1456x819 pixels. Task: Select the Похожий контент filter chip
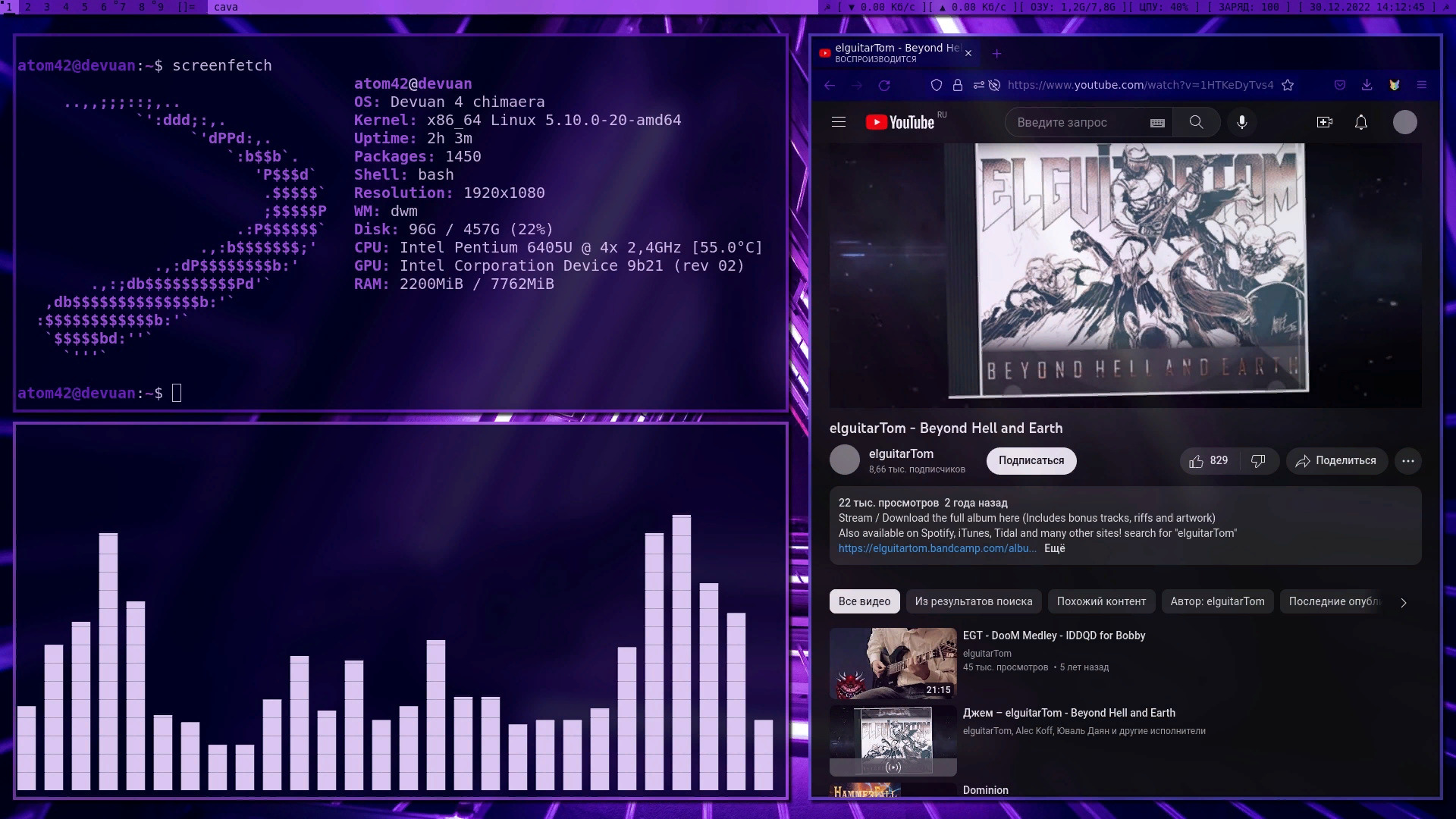point(1101,601)
